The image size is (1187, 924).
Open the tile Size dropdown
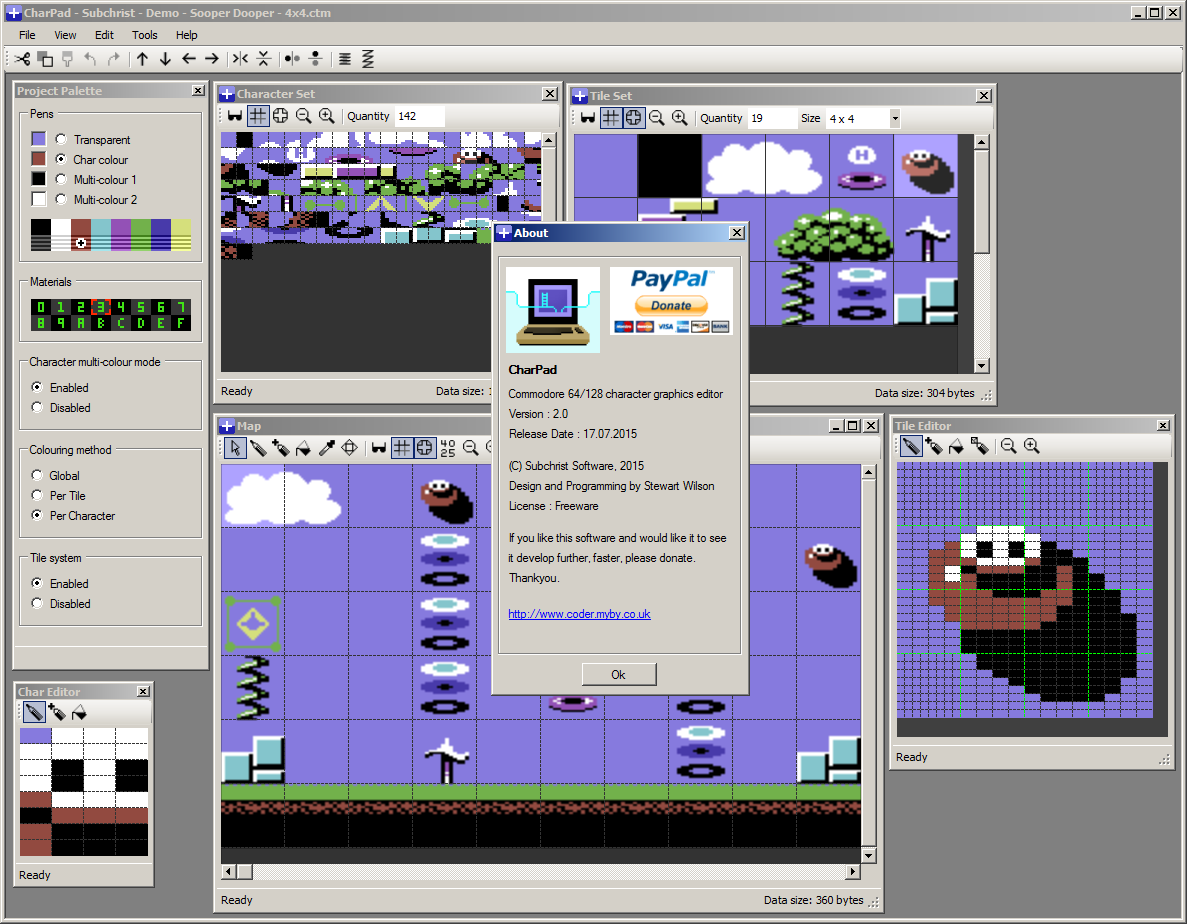895,118
